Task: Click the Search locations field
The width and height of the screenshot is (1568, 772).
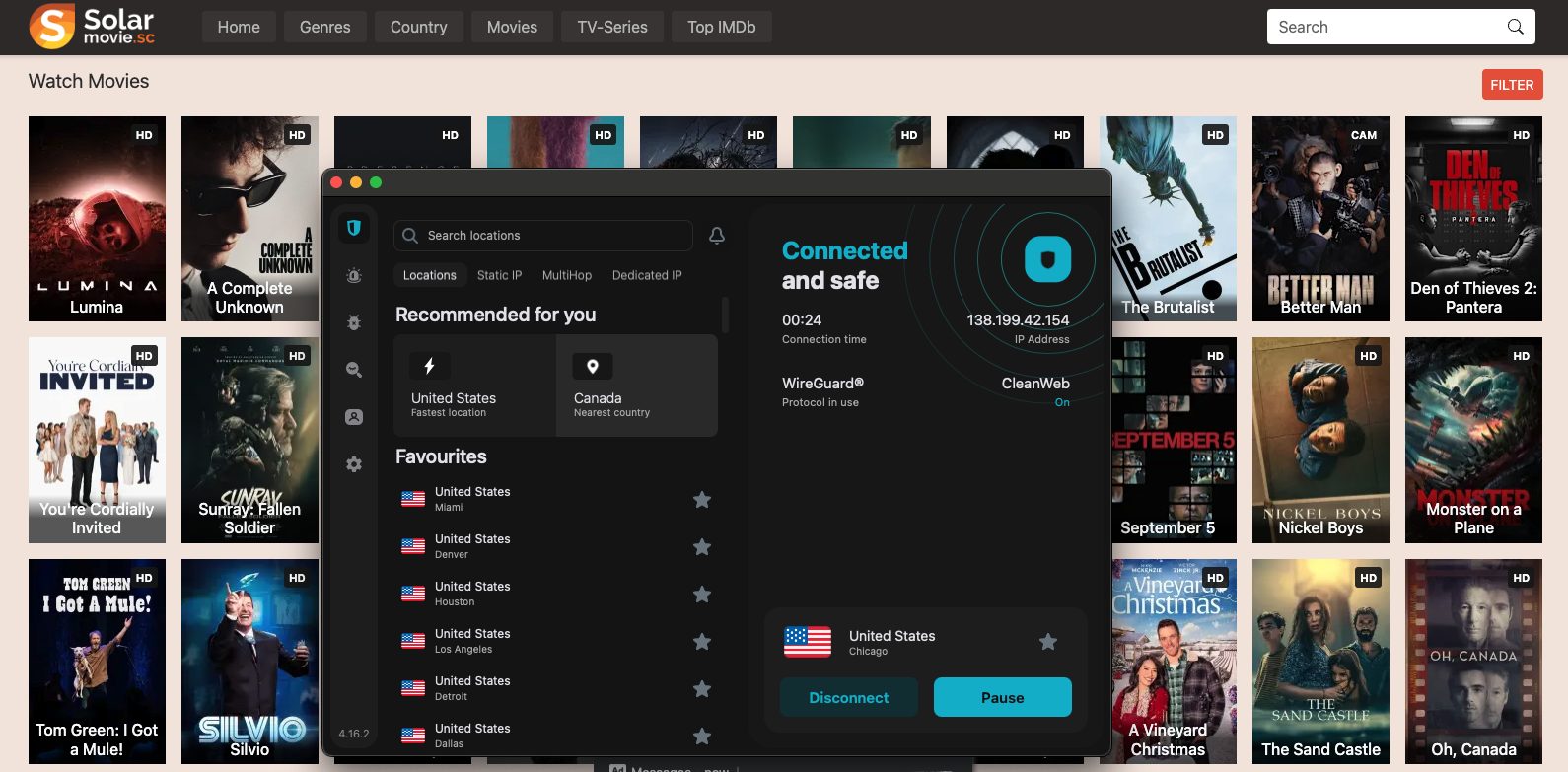Action: coord(543,236)
